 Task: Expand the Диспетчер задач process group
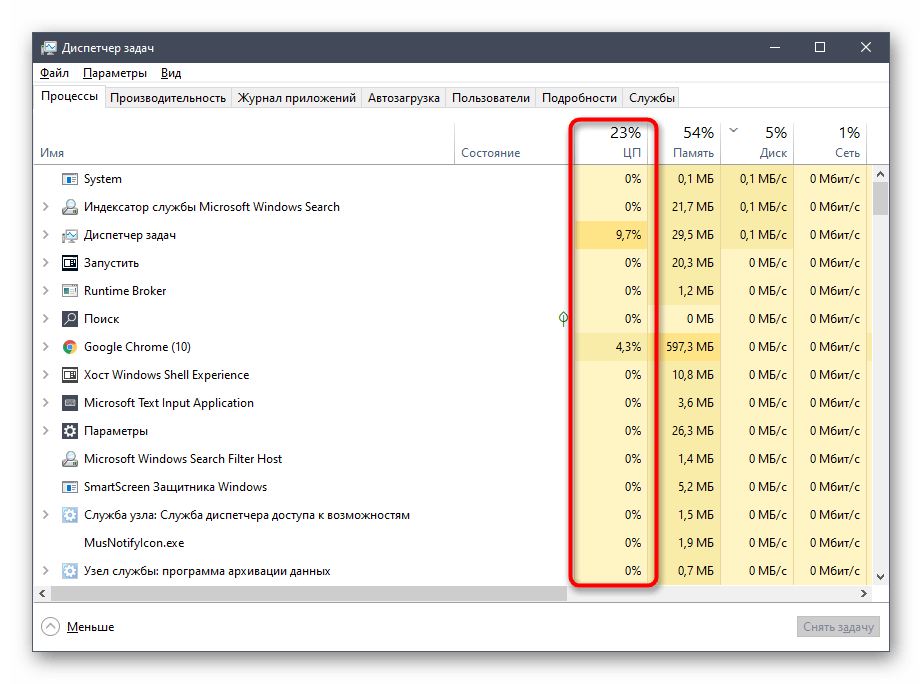45,235
